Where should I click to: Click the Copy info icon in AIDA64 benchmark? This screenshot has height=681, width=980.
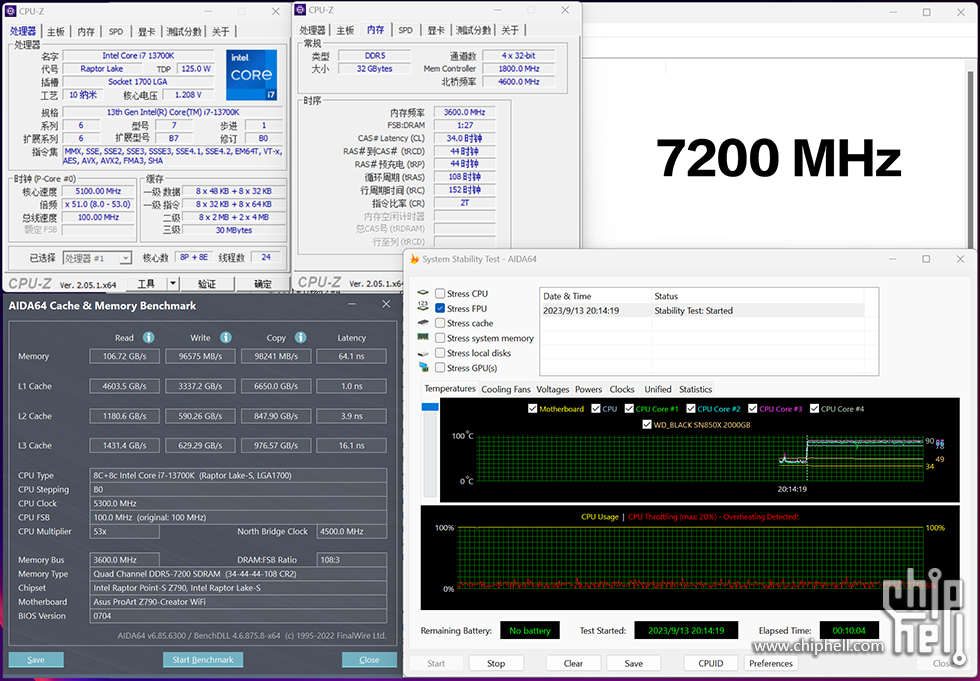tap(301, 337)
